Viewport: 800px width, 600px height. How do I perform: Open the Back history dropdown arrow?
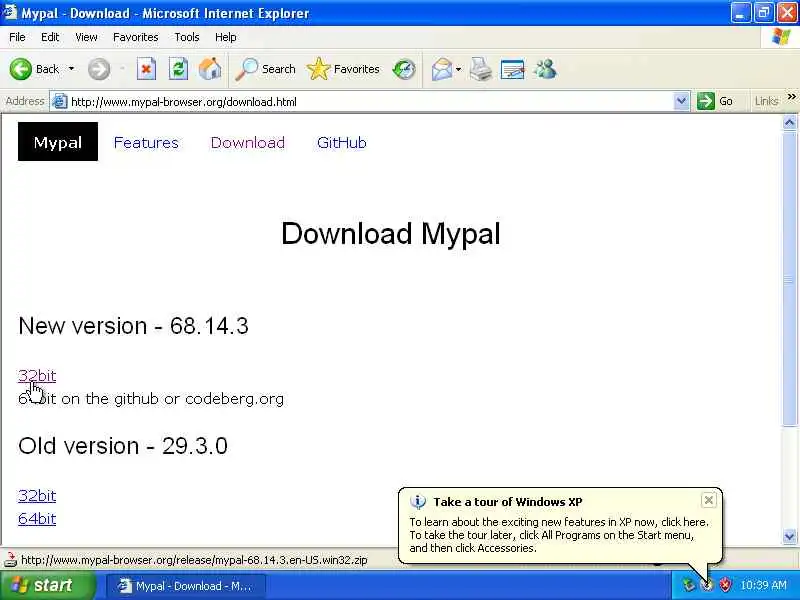pos(71,69)
